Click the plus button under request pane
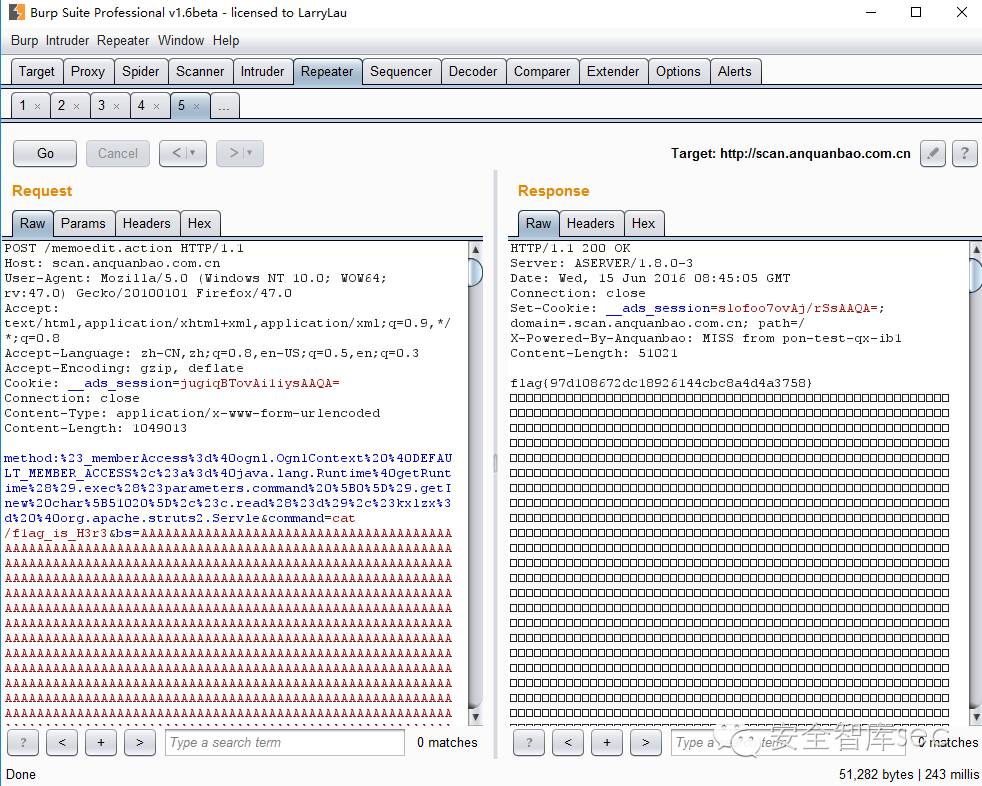The width and height of the screenshot is (982, 786). pos(101,743)
